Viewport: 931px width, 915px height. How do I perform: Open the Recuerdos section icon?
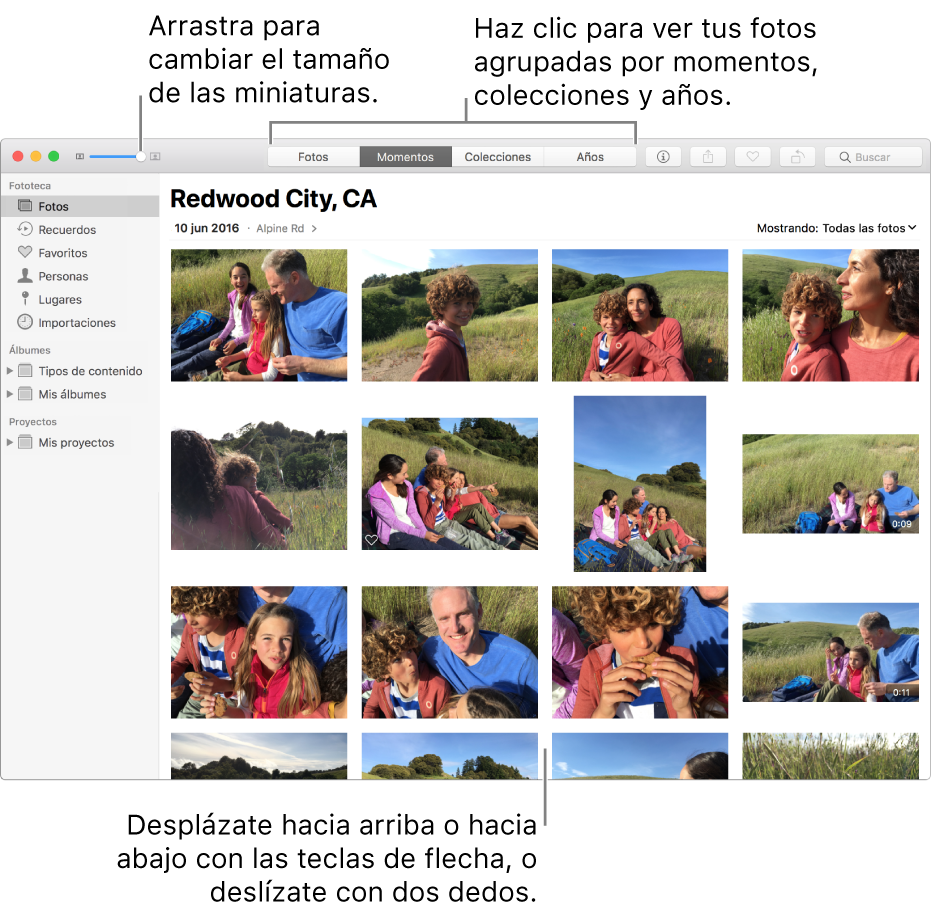[24, 229]
